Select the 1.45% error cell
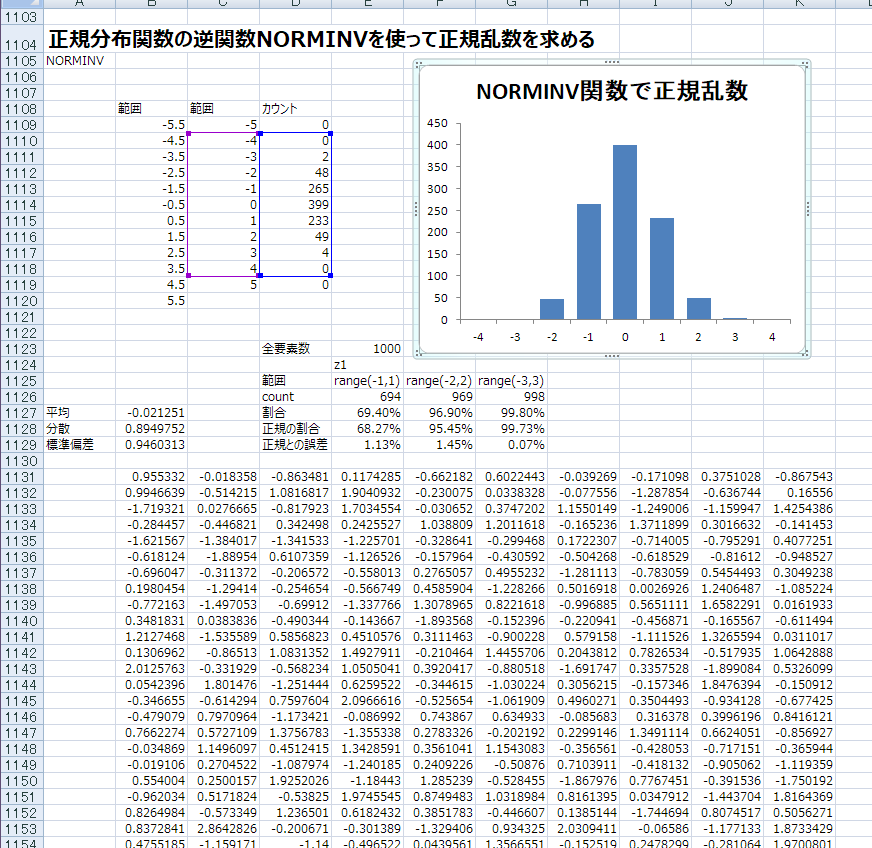This screenshot has width=872, height=848. click(x=439, y=445)
